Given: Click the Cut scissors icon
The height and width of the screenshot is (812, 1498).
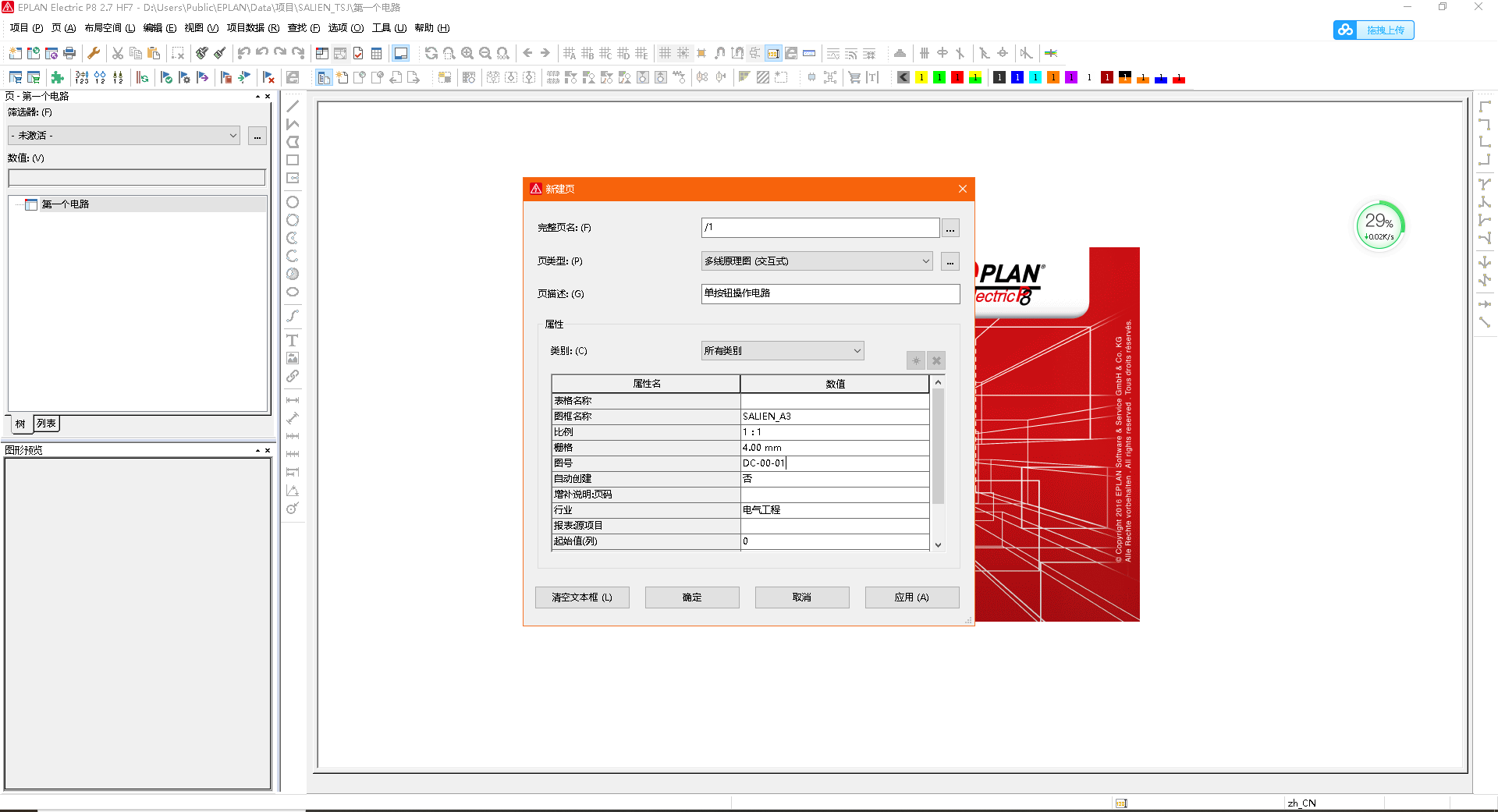Looking at the screenshot, I should pyautogui.click(x=118, y=53).
